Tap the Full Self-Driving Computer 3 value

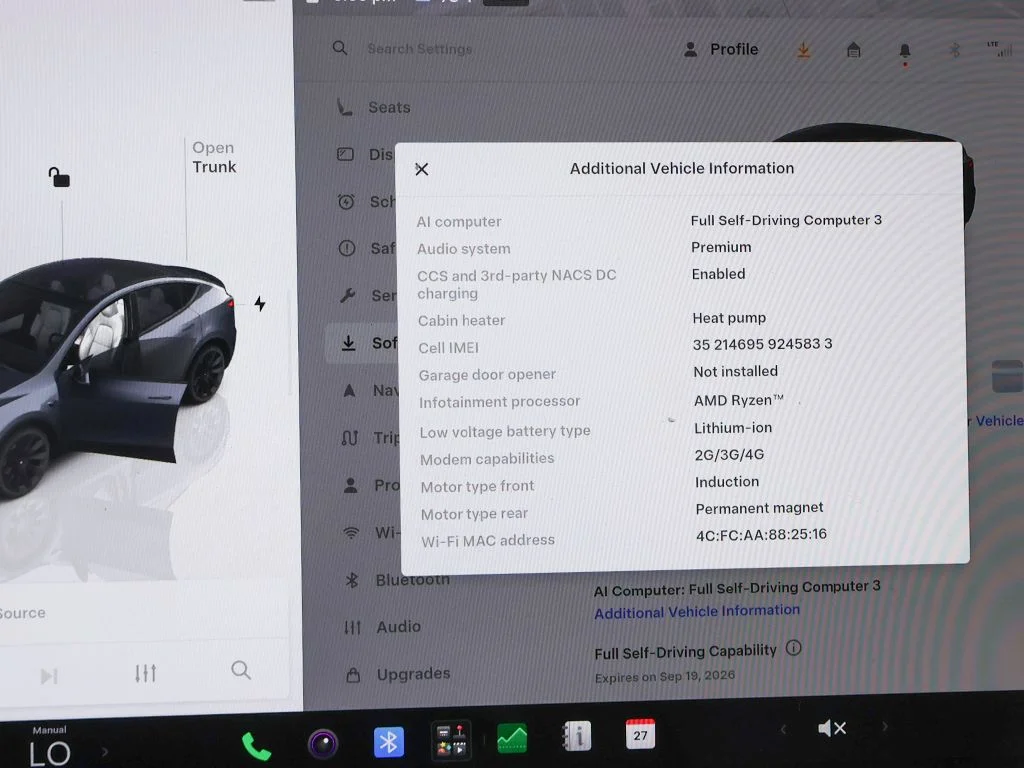point(786,220)
